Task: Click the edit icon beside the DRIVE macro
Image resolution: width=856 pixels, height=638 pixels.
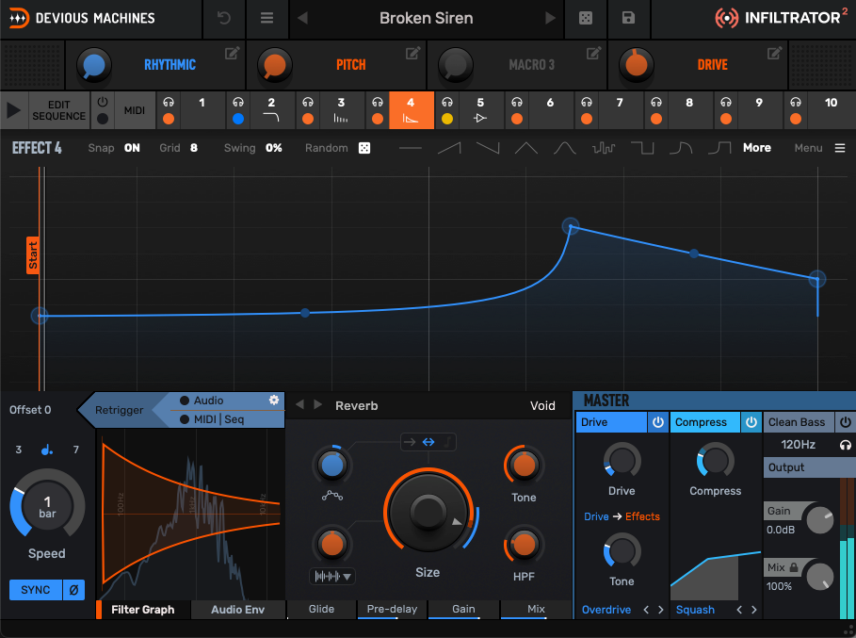Action: click(774, 53)
